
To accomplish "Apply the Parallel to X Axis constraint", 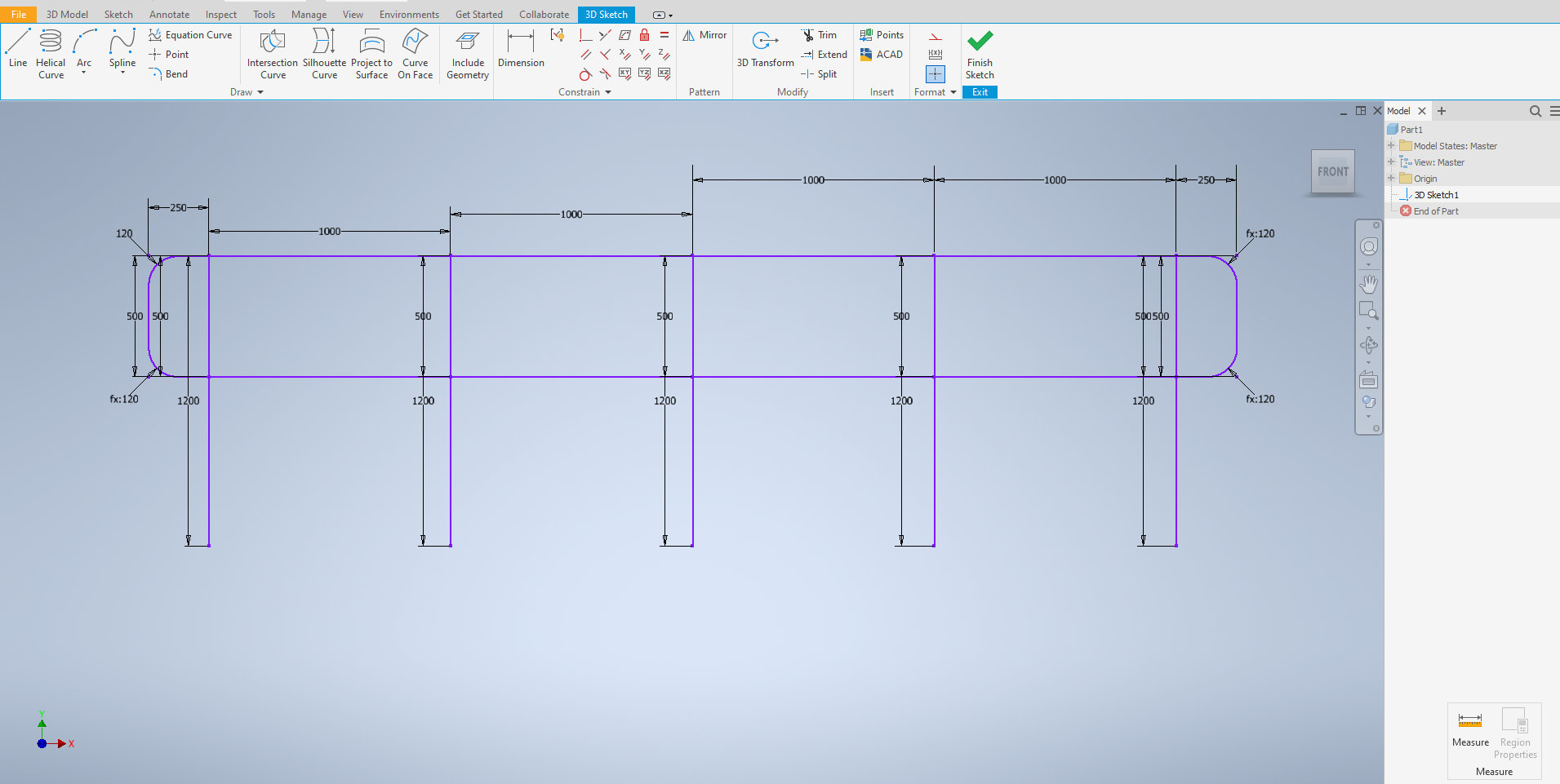I will tap(625, 55).
